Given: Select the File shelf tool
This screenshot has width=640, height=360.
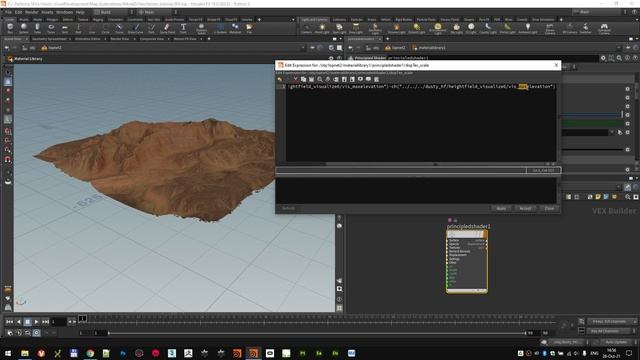Looking at the screenshot, I should (249, 28).
